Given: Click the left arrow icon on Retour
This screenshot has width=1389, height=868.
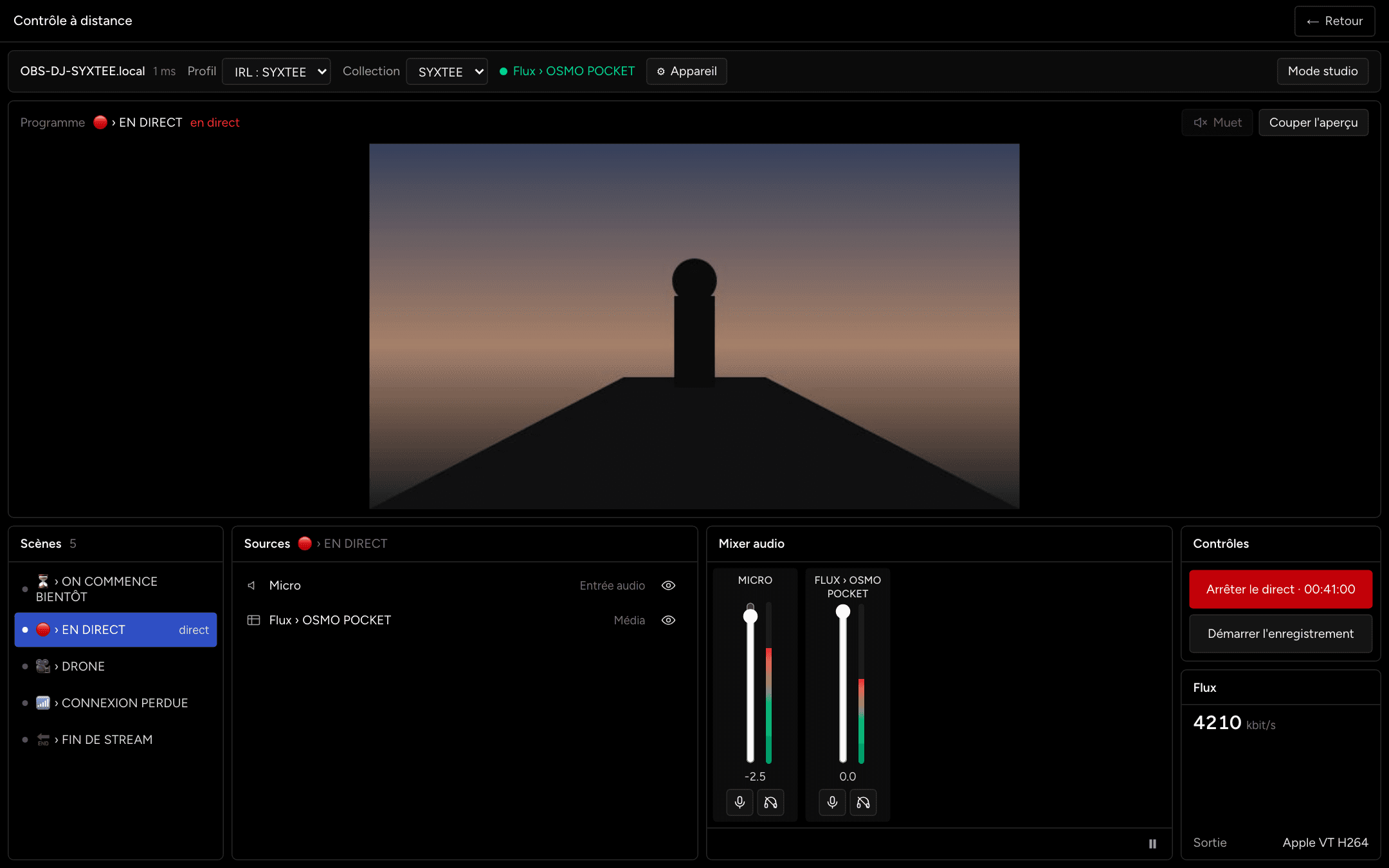Looking at the screenshot, I should pos(1312,21).
